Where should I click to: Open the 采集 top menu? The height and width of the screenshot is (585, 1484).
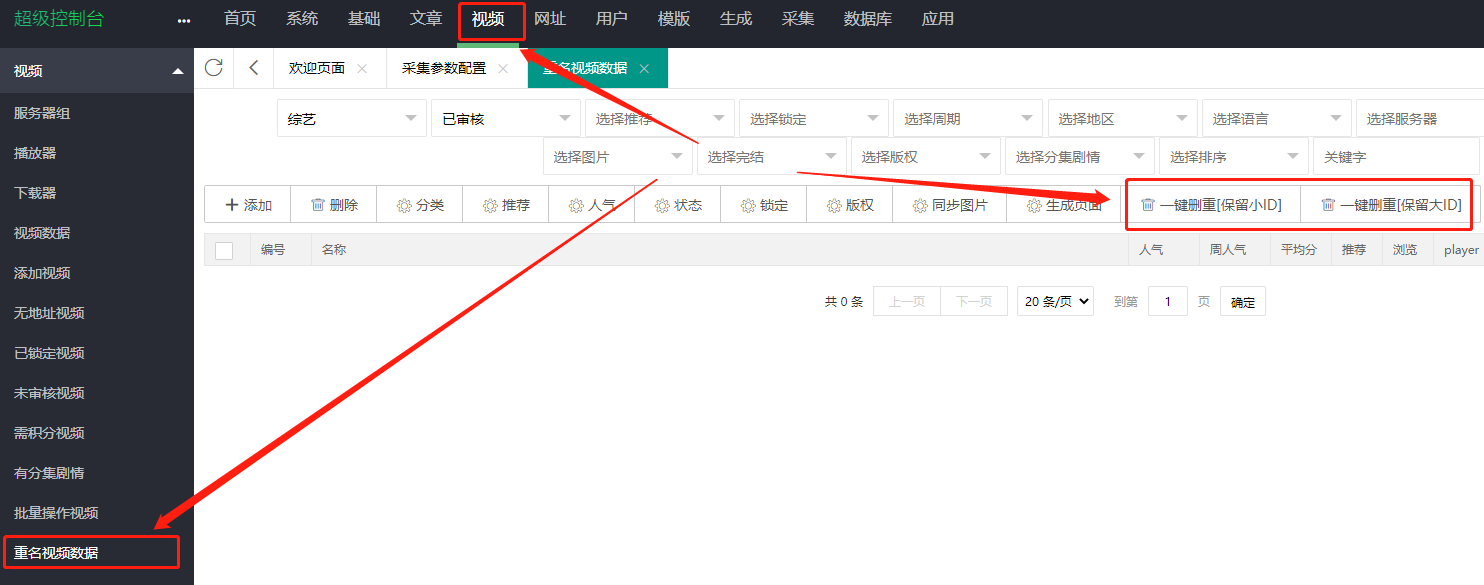(x=798, y=19)
